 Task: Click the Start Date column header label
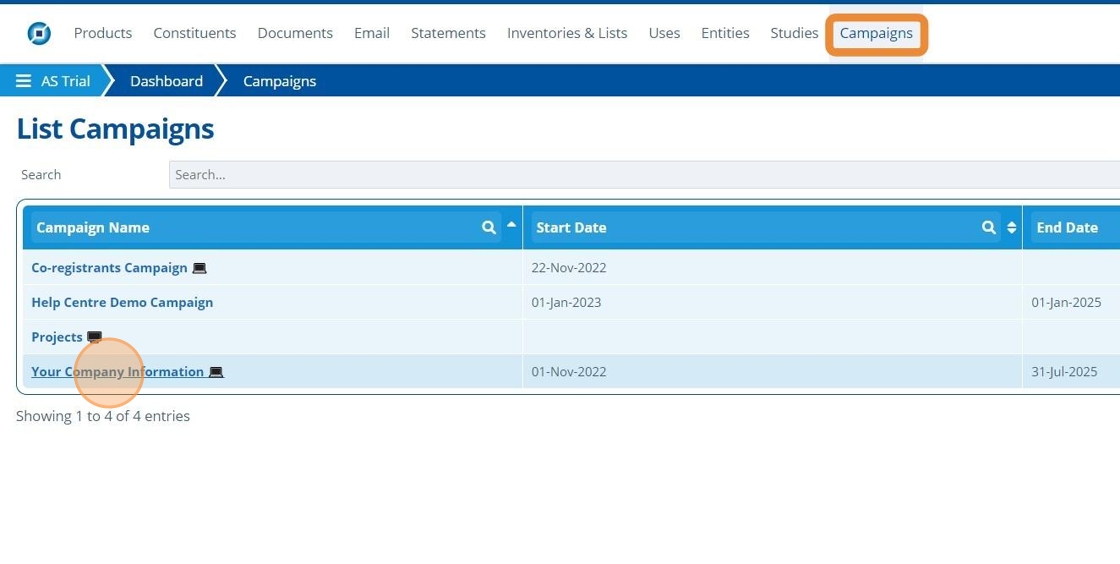pos(571,228)
